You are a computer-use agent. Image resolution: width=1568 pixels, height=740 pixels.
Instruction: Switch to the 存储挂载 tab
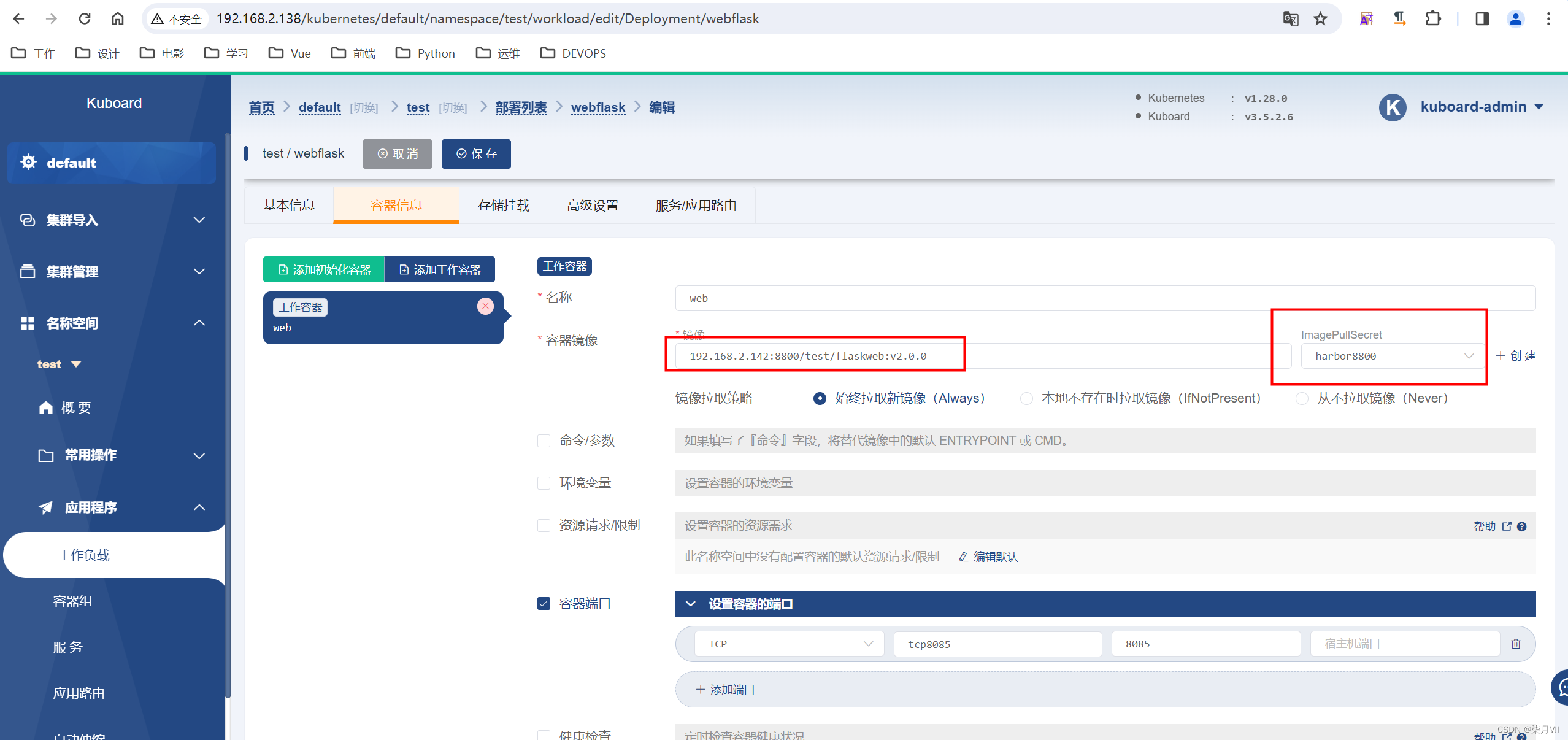tap(504, 206)
